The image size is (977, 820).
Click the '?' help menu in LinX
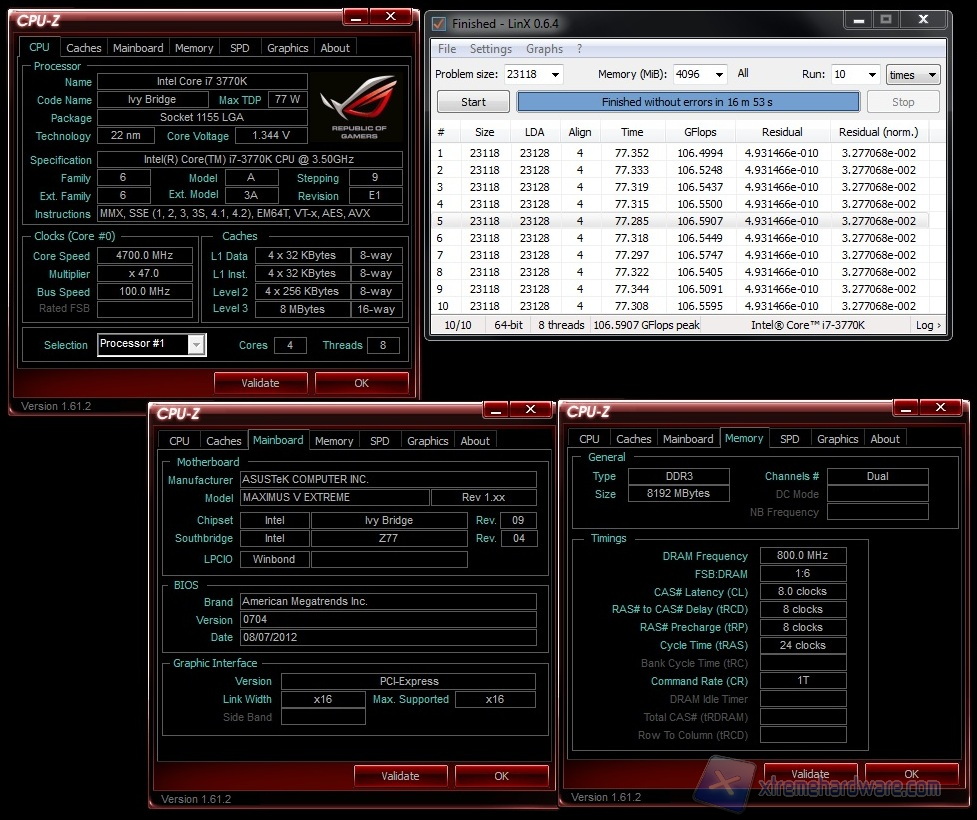pyautogui.click(x=579, y=49)
